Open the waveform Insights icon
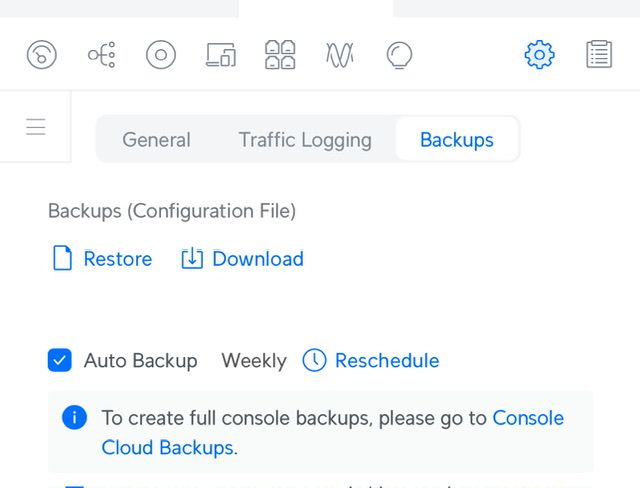This screenshot has height=488, width=640. pos(339,54)
